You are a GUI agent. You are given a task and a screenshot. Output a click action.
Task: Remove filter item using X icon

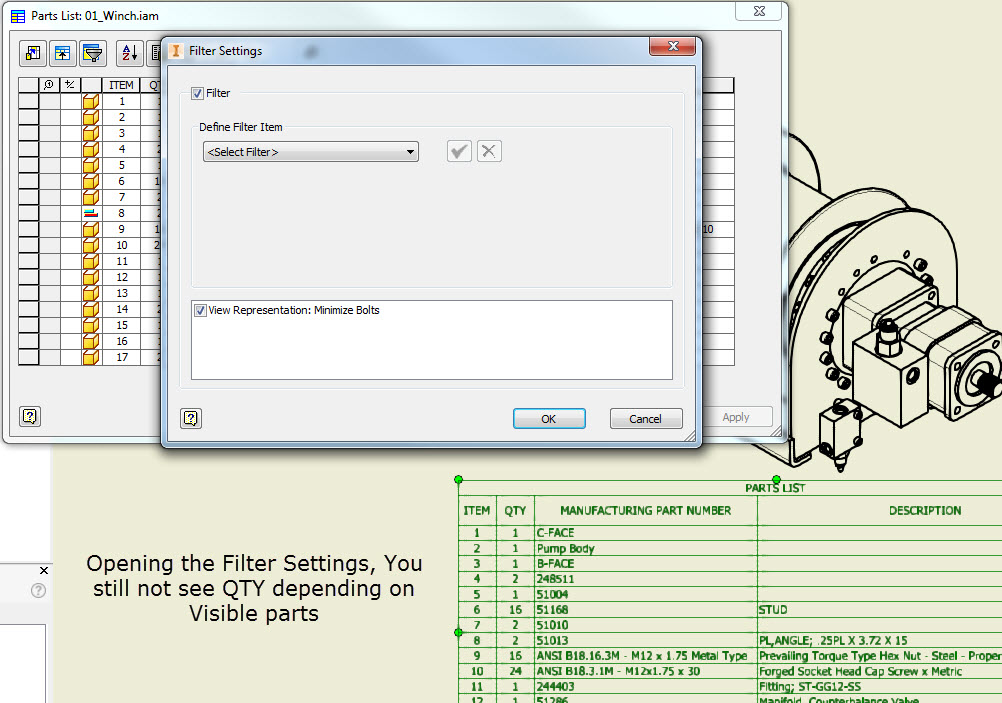coord(489,151)
